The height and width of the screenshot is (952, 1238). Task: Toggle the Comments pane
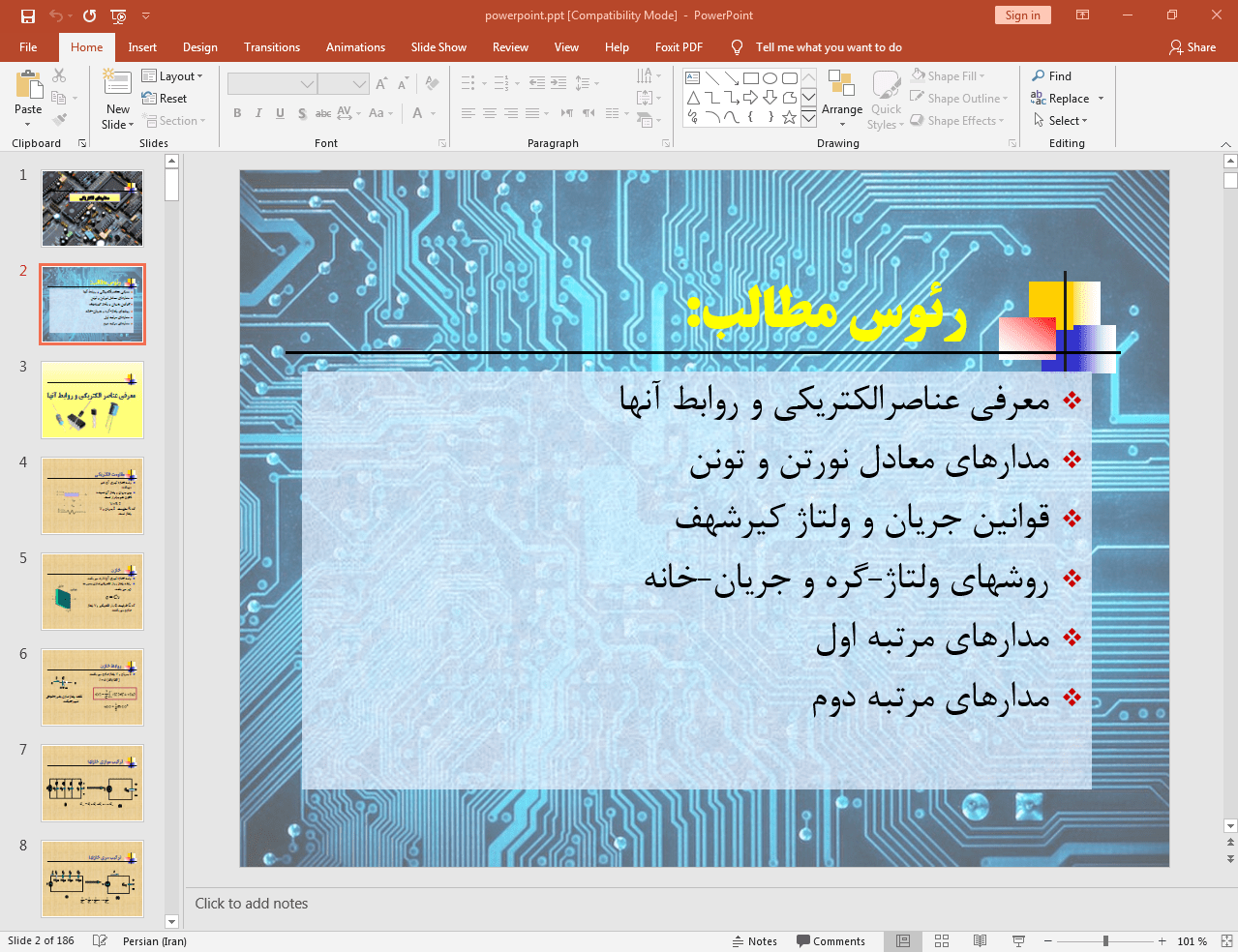point(830,941)
